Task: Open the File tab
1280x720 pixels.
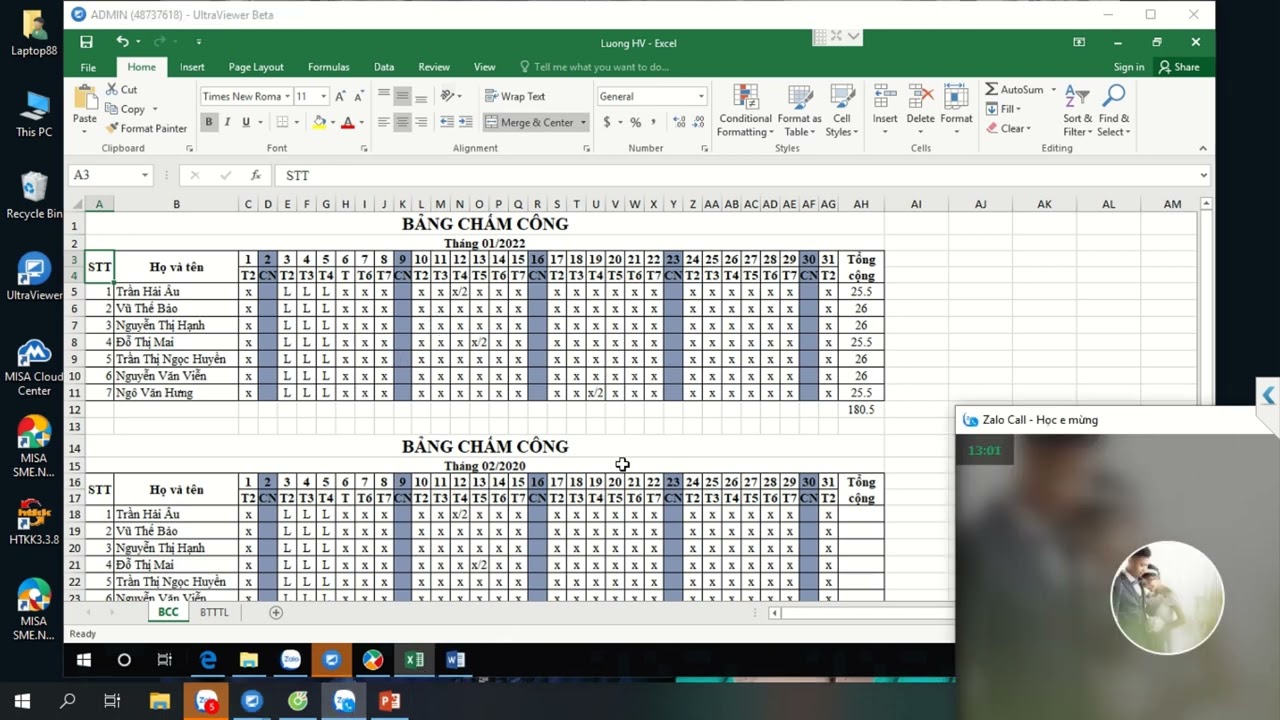Action: coord(88,67)
